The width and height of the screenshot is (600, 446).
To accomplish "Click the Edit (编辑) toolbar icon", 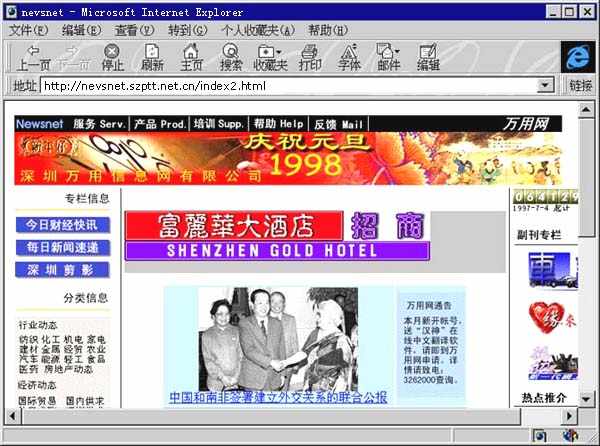I will point(428,57).
